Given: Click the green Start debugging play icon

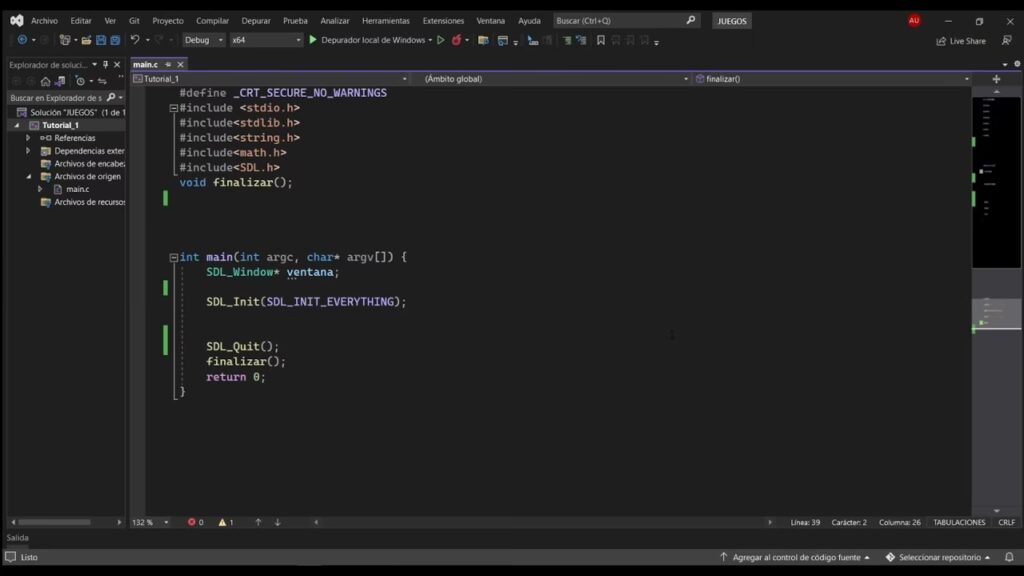Looking at the screenshot, I should [x=313, y=40].
